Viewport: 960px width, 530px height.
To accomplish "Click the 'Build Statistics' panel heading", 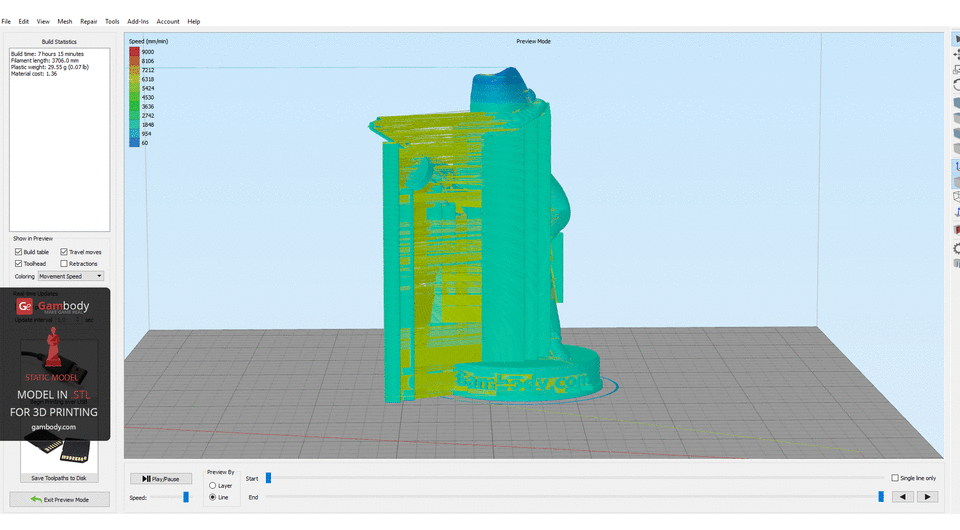I will point(59,42).
